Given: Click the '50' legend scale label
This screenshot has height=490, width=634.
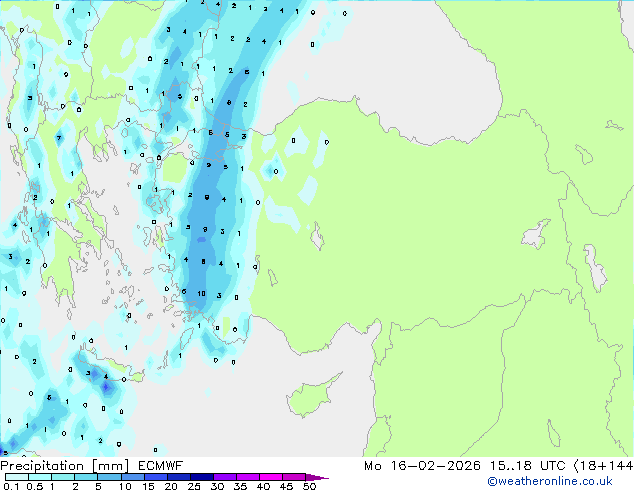Looking at the screenshot, I should click(309, 486).
